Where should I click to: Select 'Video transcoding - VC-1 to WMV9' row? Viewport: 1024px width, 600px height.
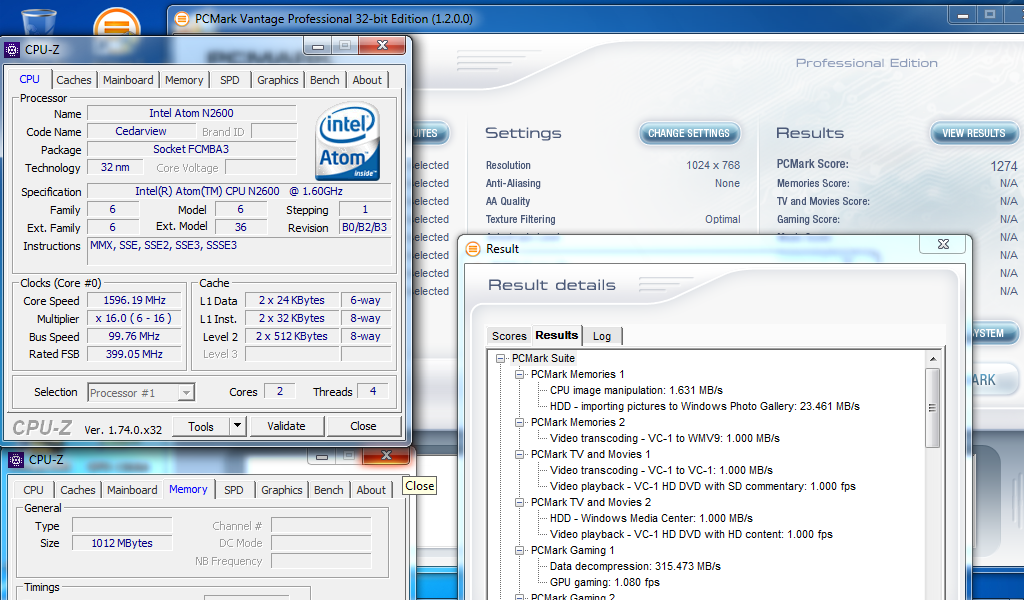click(665, 438)
